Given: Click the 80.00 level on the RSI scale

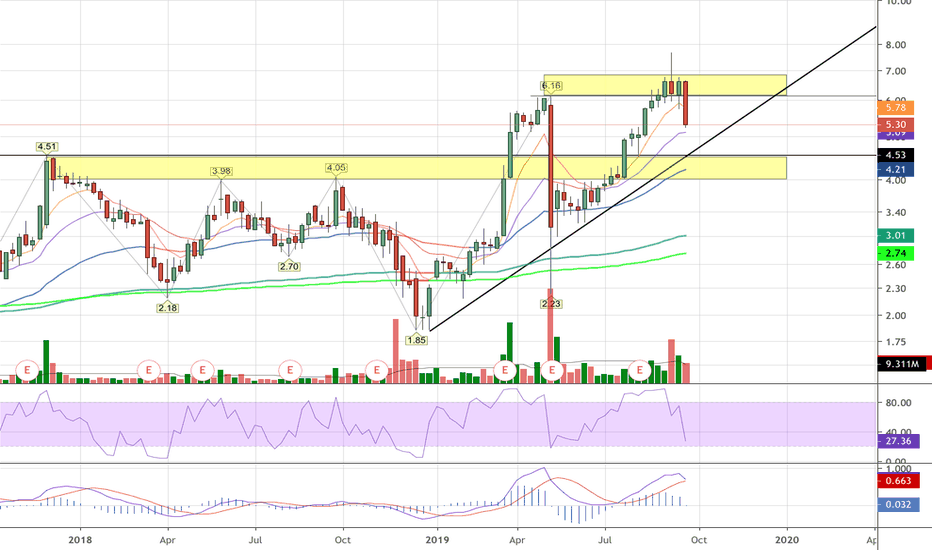Looking at the screenshot, I should pos(898,403).
